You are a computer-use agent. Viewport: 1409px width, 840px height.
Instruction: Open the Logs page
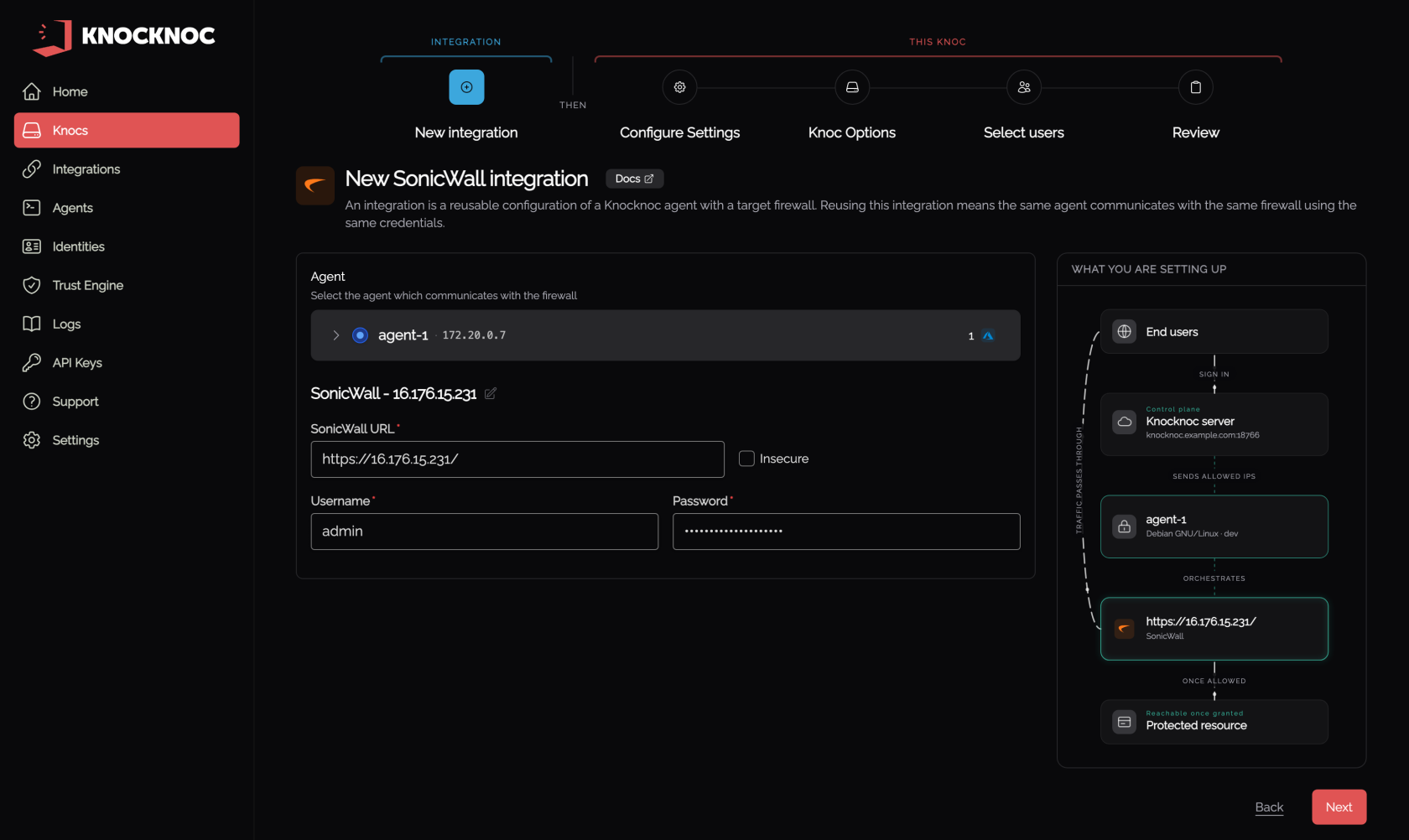point(127,324)
